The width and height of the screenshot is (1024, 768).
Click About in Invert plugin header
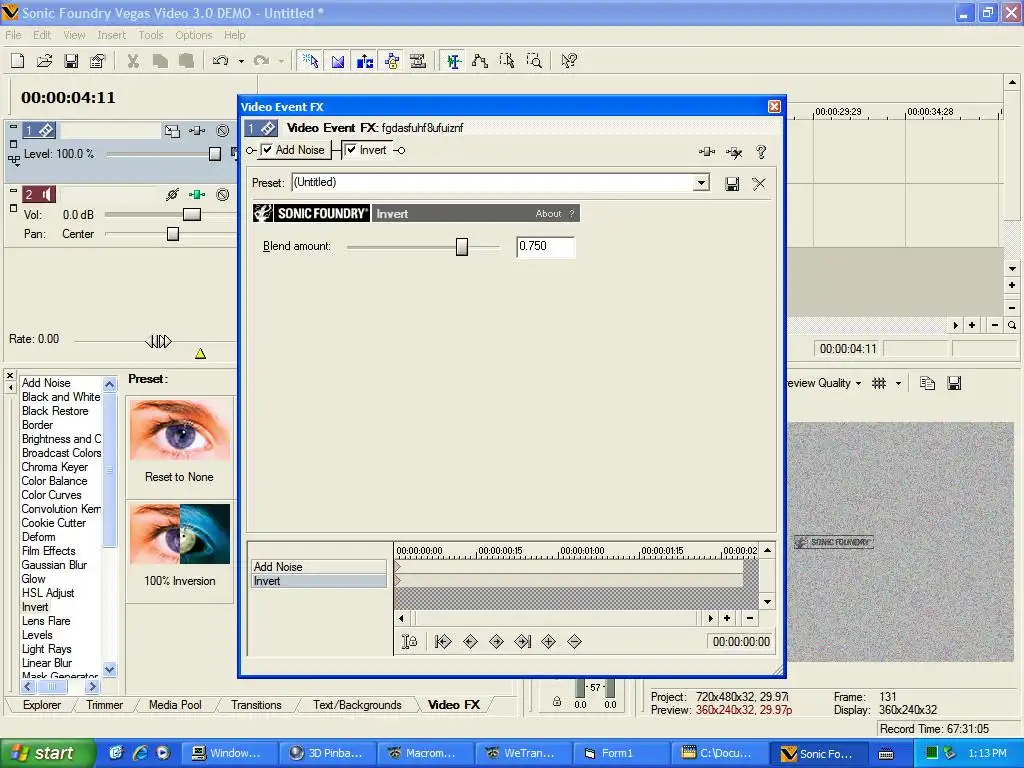pos(549,214)
